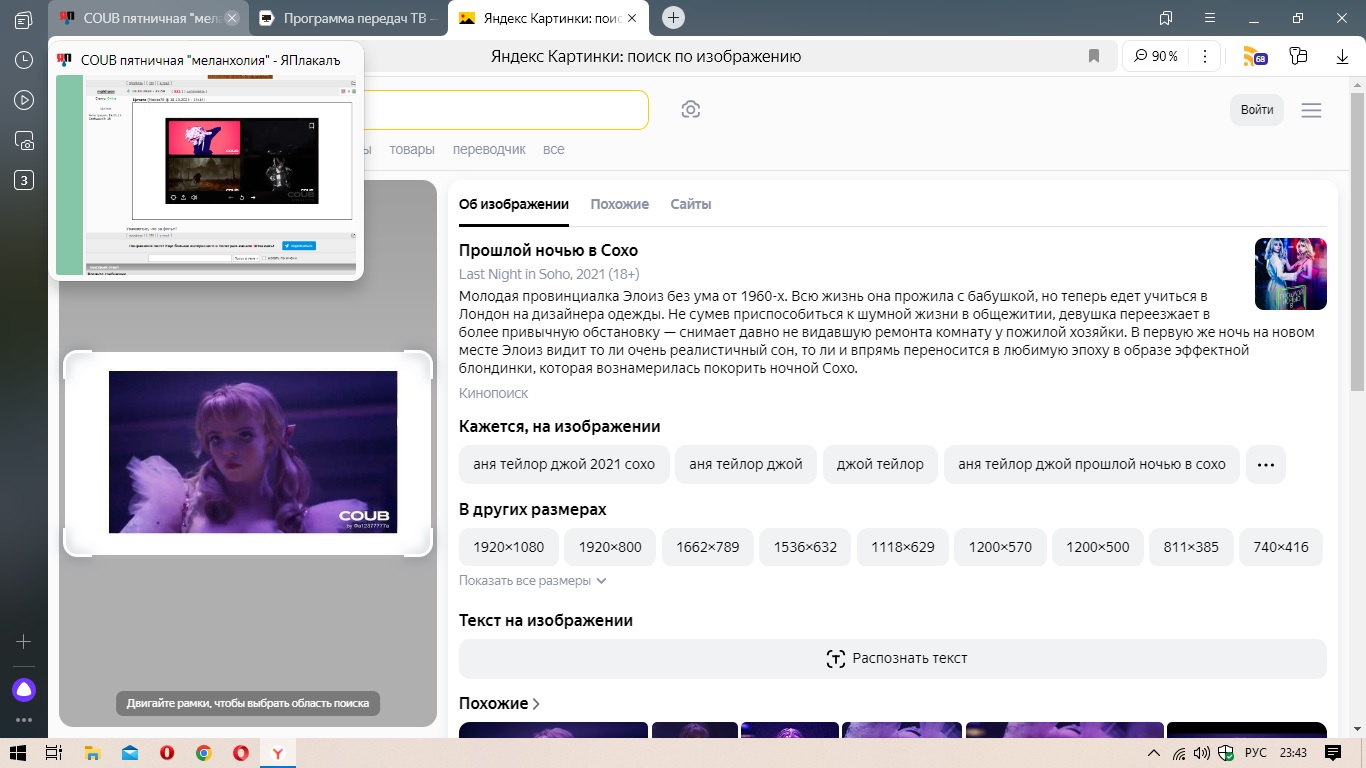Take a screenshot with the sidebar camera icon
The height and width of the screenshot is (768, 1366).
(24, 140)
